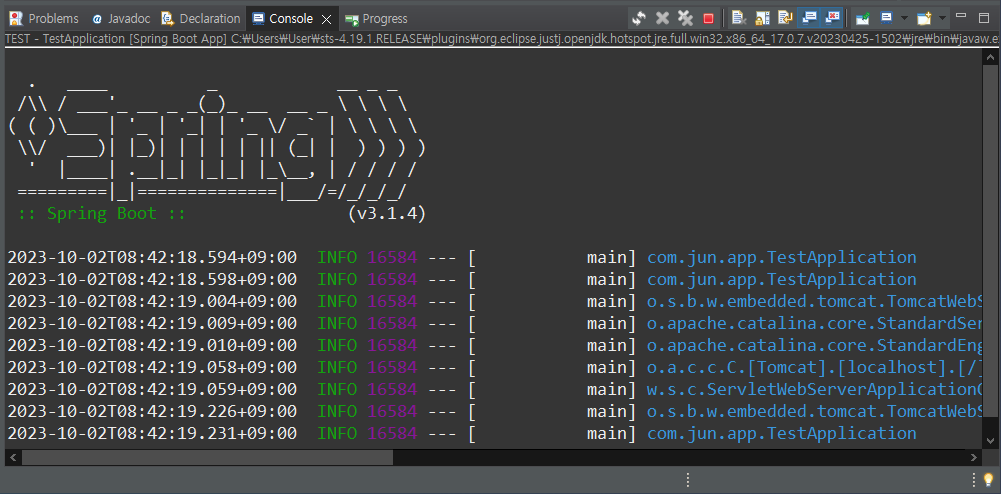Click the o.apache.catalina.core.StandardEng logger name

[815, 345]
